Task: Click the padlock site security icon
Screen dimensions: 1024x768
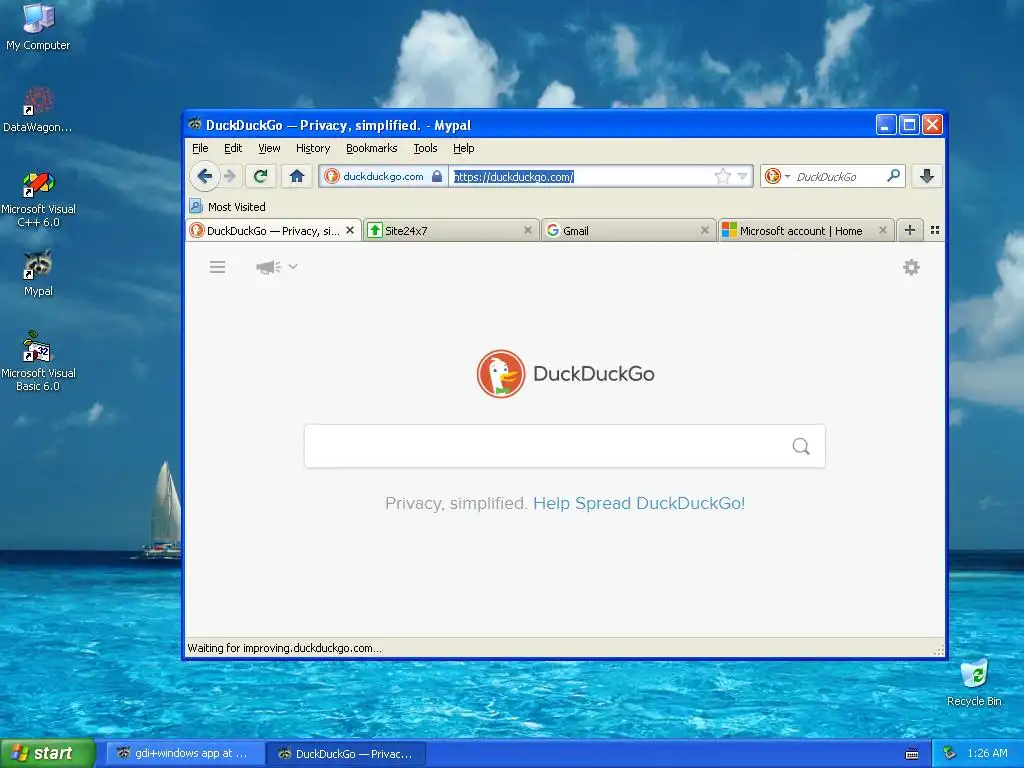Action: tap(437, 176)
